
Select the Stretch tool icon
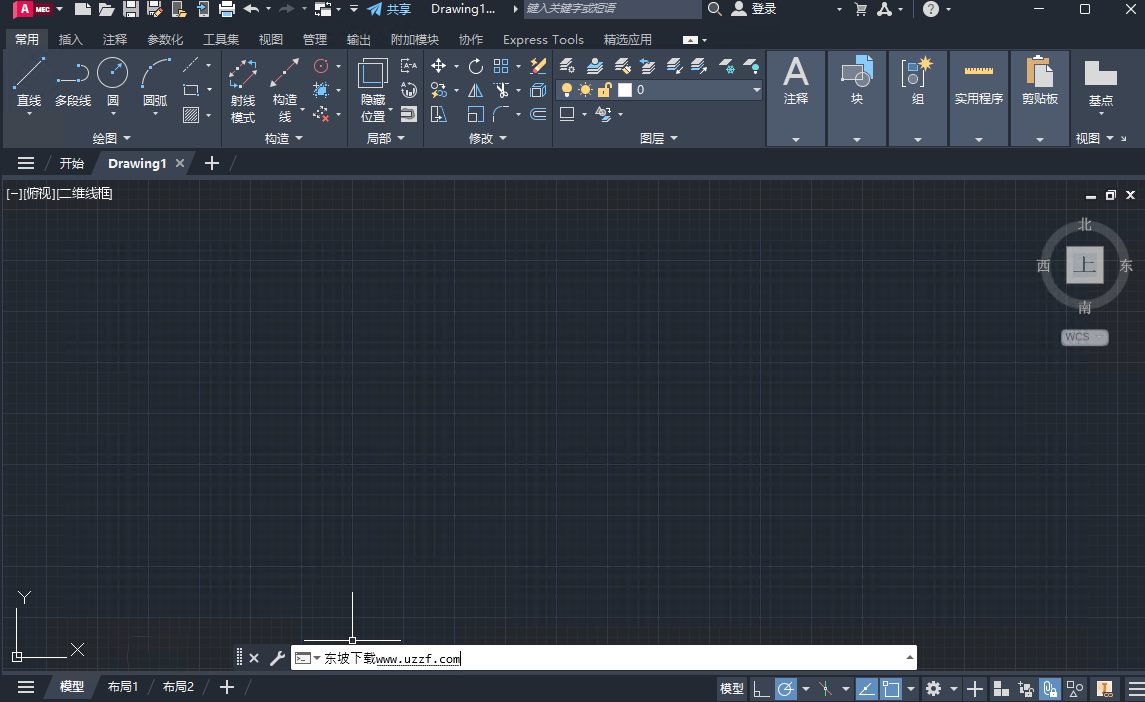click(x=438, y=114)
